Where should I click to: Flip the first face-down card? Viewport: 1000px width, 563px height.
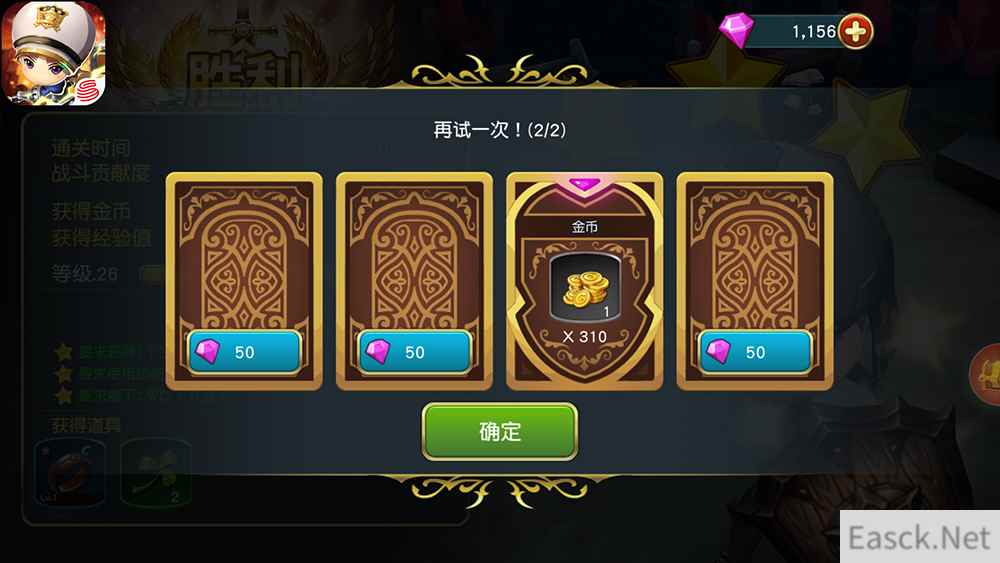pyautogui.click(x=244, y=281)
